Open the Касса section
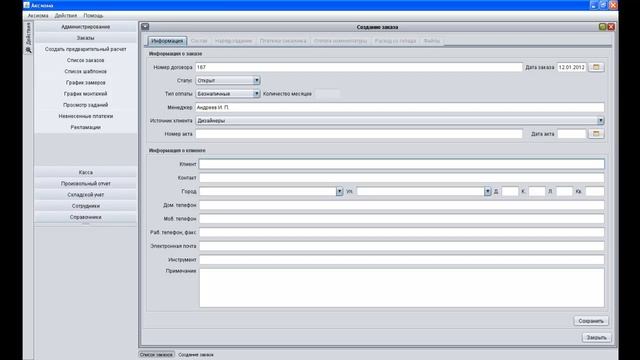The image size is (640, 360). (x=86, y=172)
